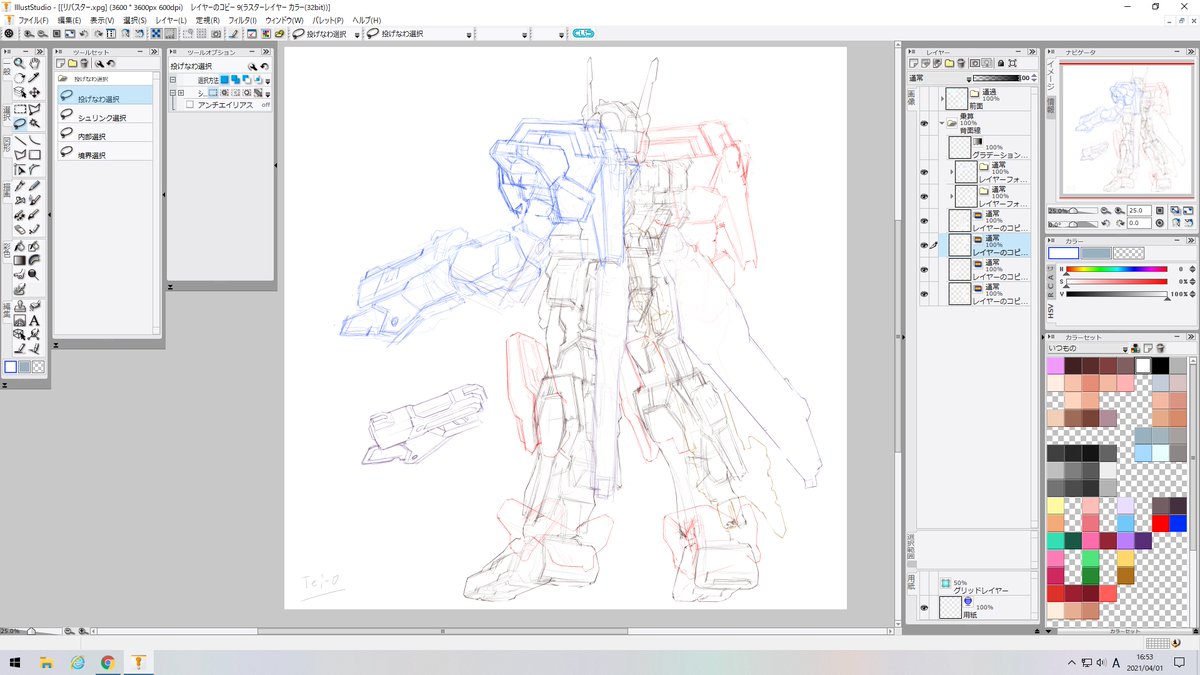Click the lock layer icon
Viewport: 1200px width, 675px height.
click(1001, 63)
